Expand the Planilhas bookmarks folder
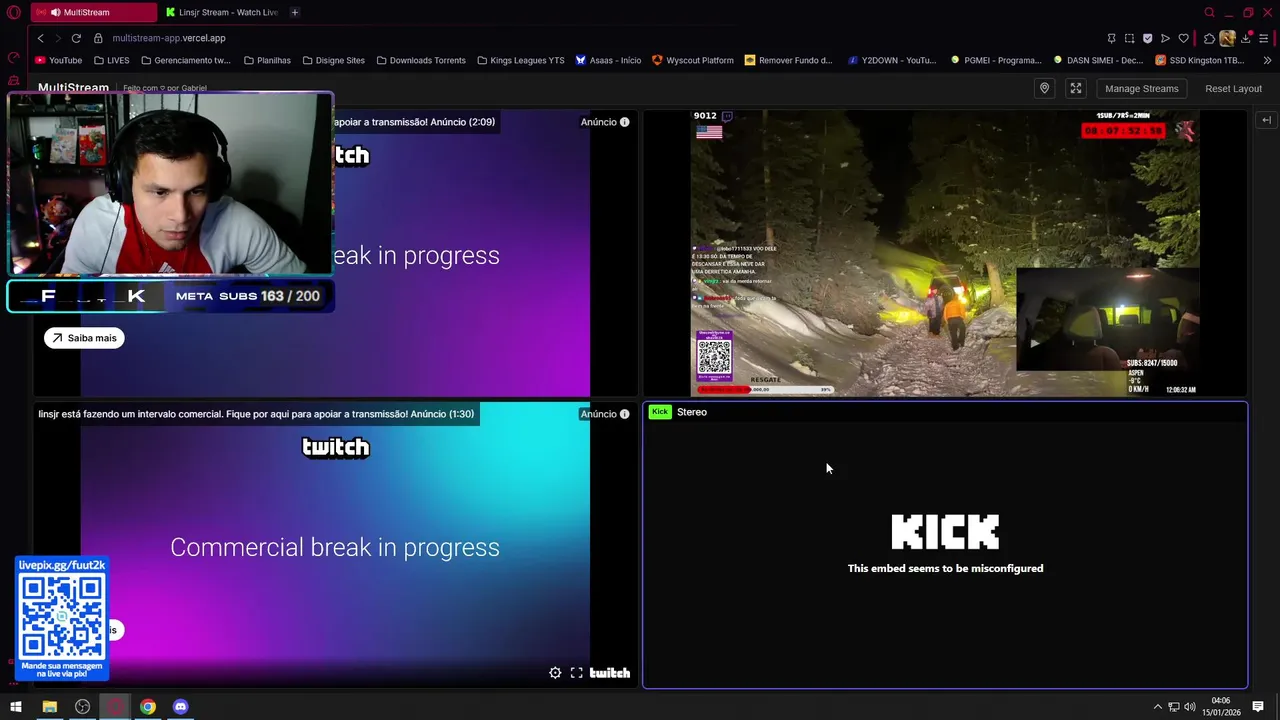1280x720 pixels. click(x=267, y=60)
